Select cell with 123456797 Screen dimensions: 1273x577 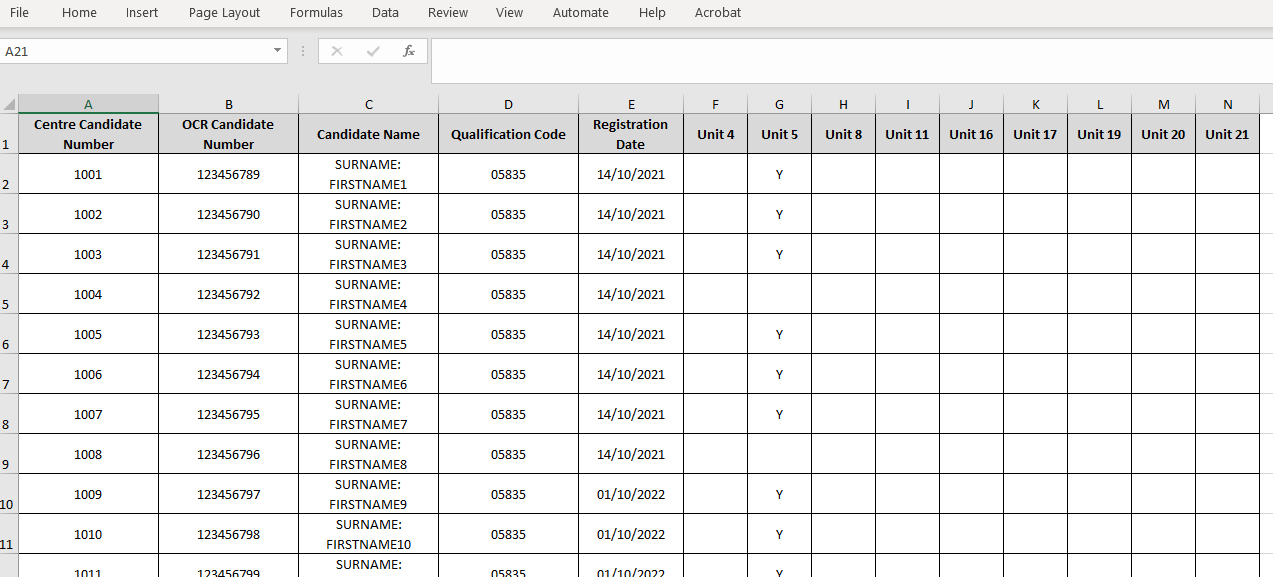228,494
